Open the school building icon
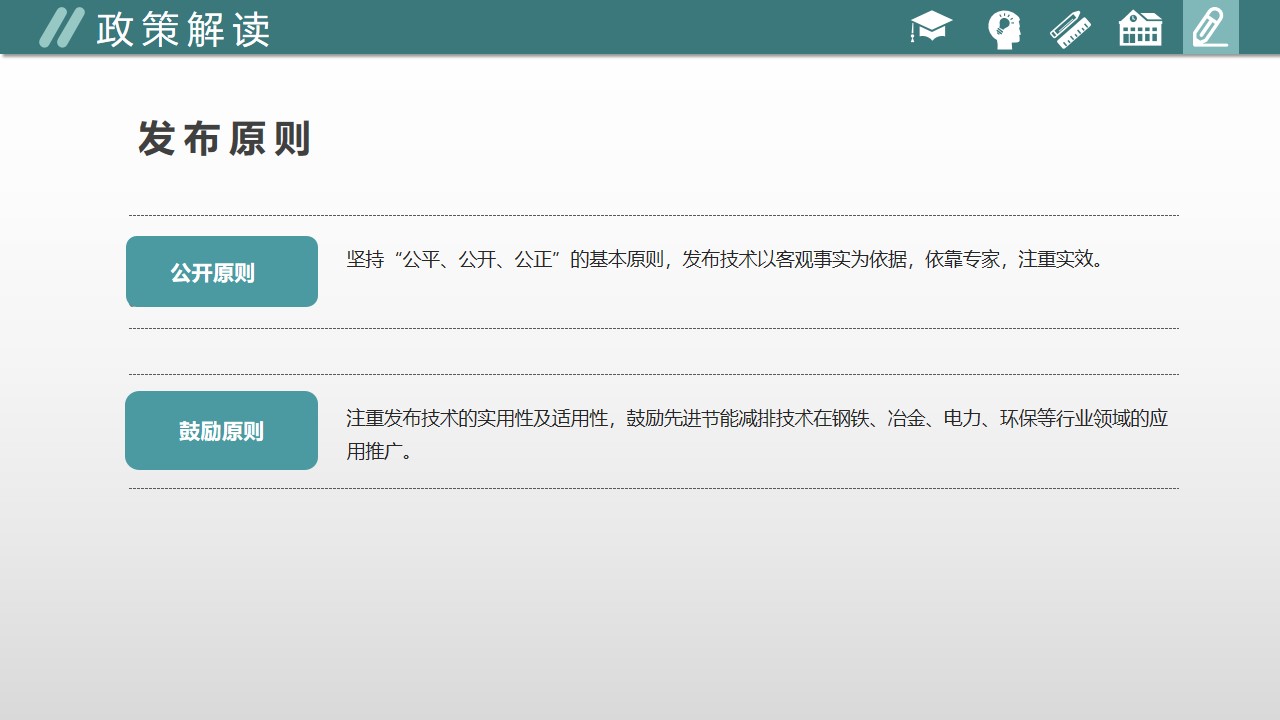 [x=1140, y=28]
